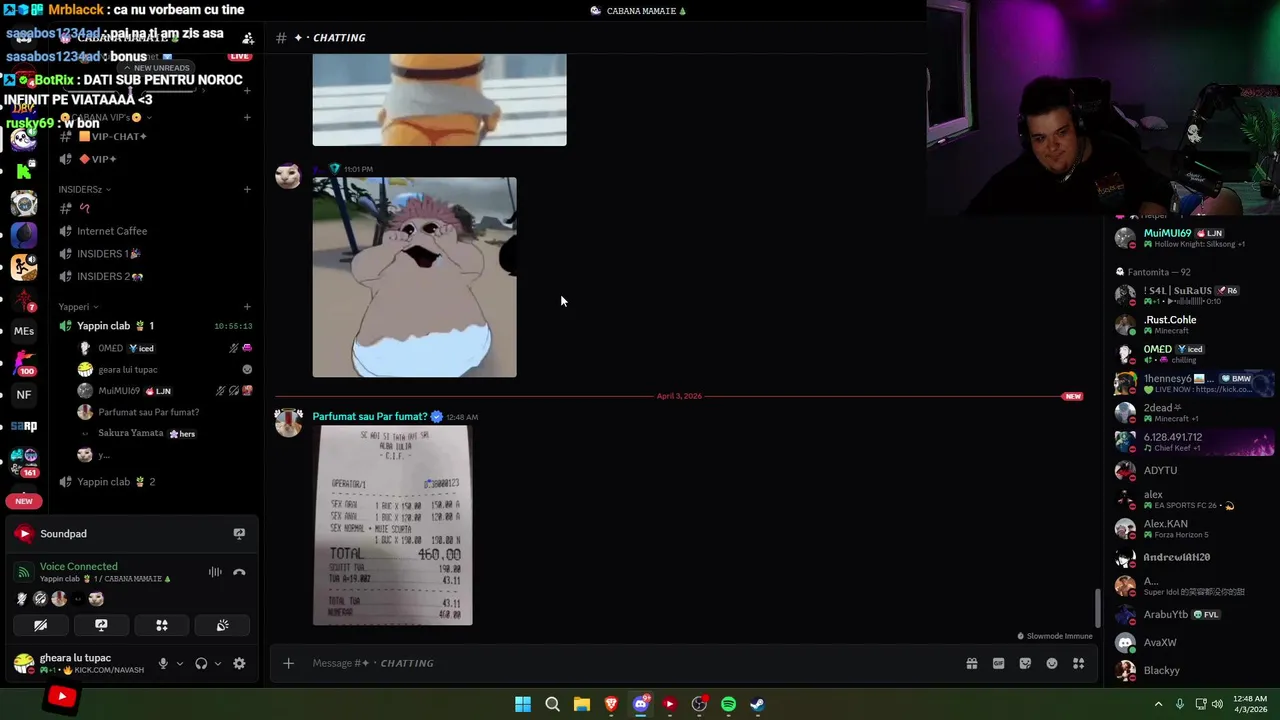Open the server with 100 badge
Image resolution: width=1280 pixels, height=720 pixels.
(24, 363)
